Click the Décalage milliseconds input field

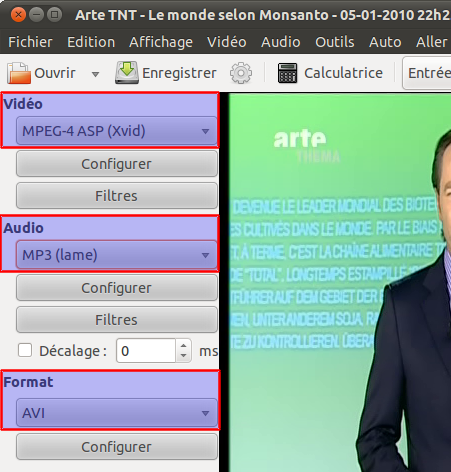tap(146, 351)
